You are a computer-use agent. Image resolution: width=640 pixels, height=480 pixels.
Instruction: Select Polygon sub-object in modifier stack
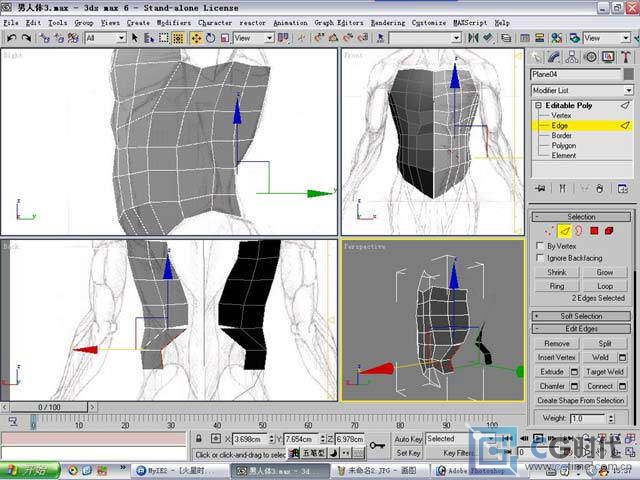[x=564, y=145]
